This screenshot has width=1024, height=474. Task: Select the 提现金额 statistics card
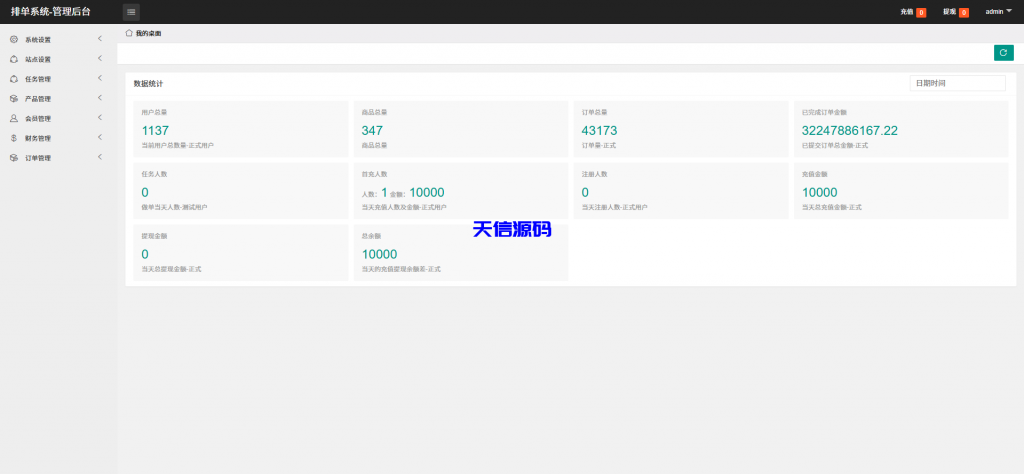[x=240, y=252]
